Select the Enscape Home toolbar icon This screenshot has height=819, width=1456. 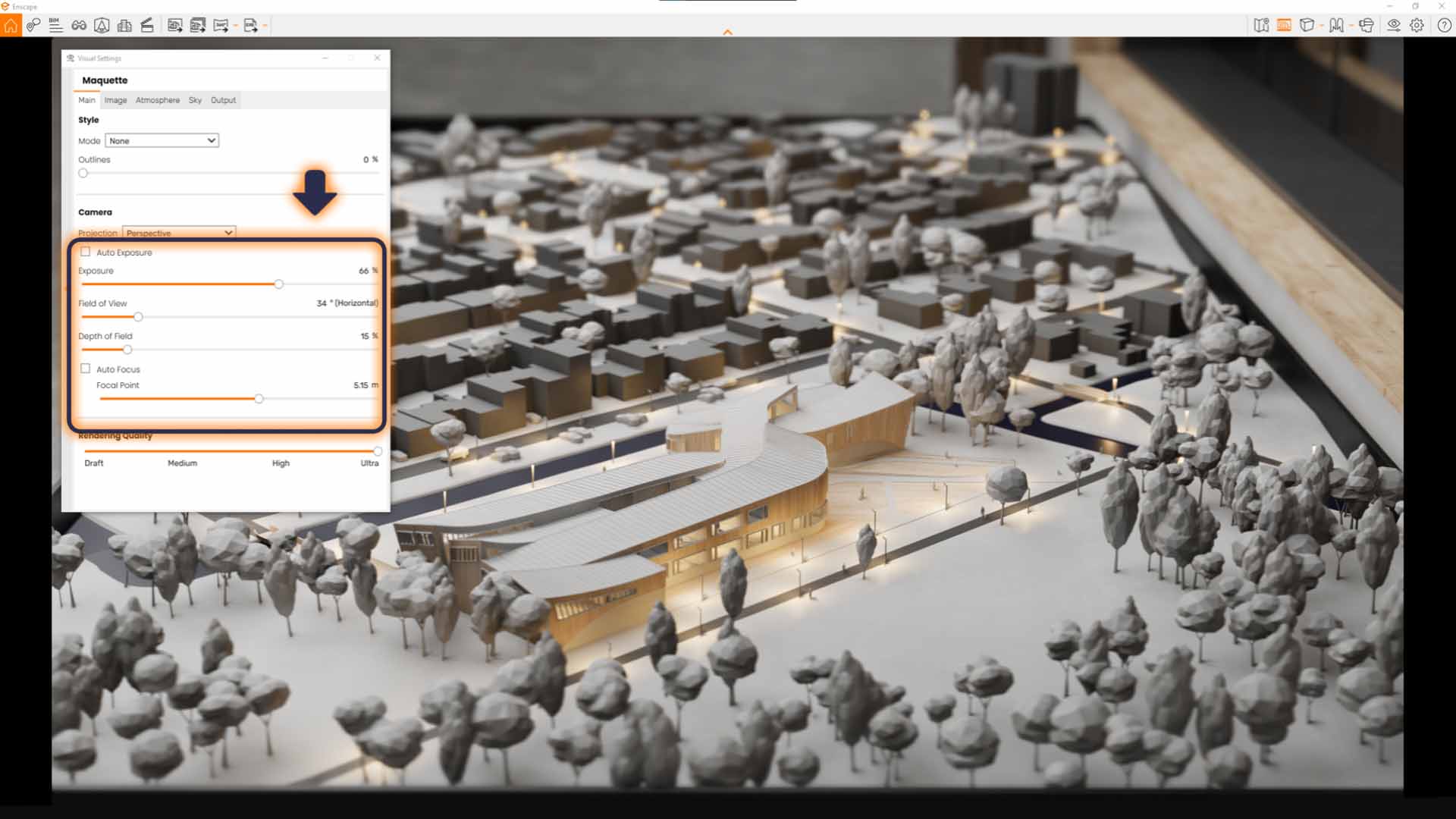[x=11, y=25]
